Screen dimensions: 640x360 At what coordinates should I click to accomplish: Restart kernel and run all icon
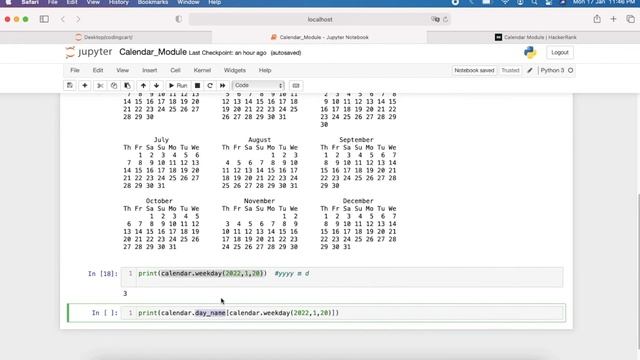[222, 86]
